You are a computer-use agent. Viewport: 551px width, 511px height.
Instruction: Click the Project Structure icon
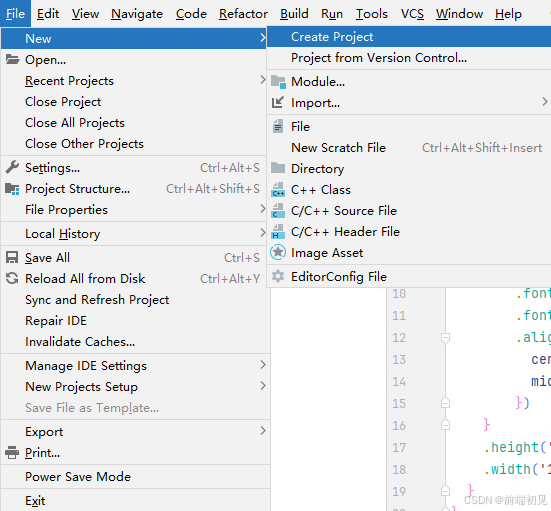pos(12,189)
